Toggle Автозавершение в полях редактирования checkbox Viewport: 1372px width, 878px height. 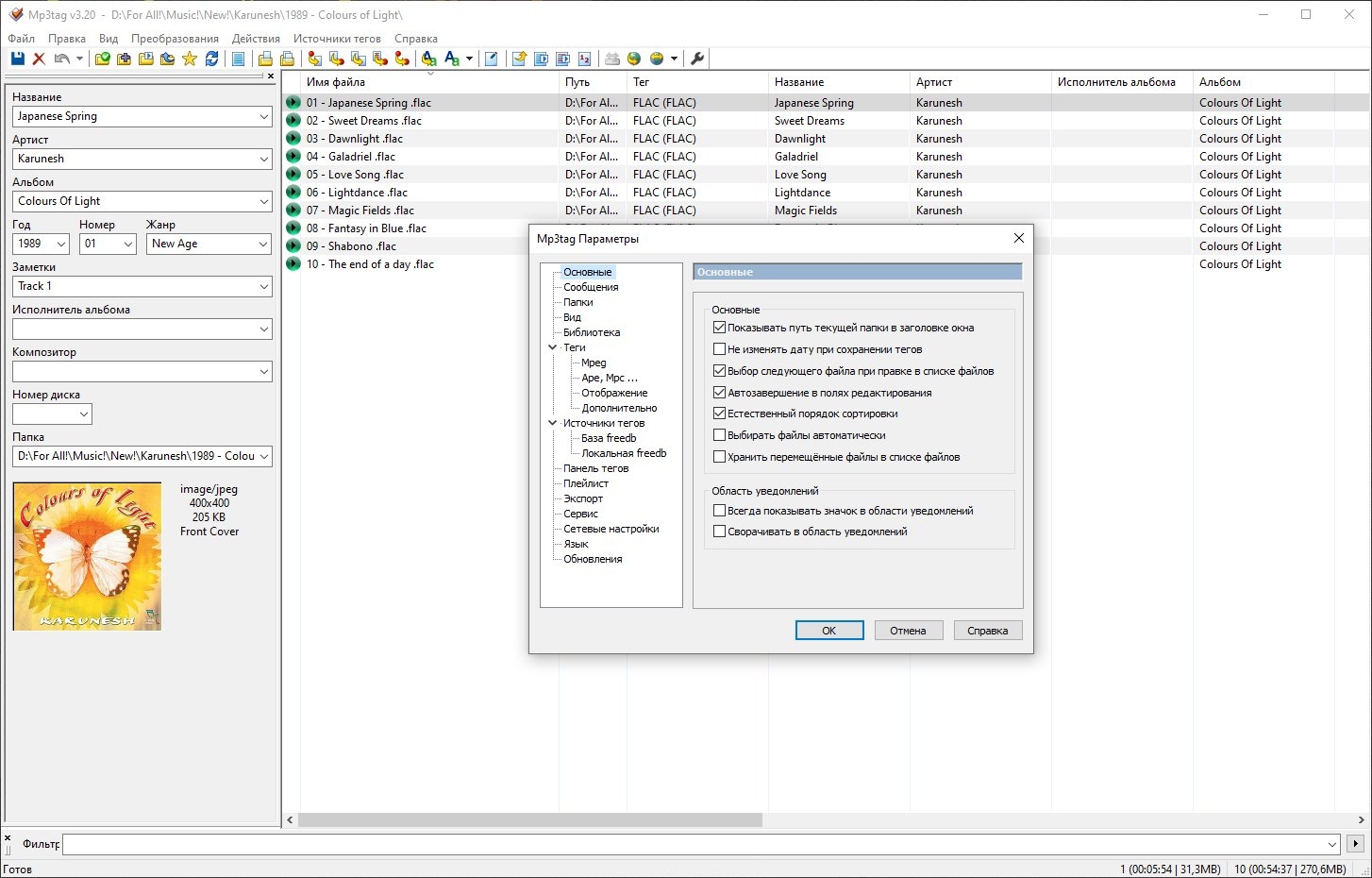(x=720, y=393)
